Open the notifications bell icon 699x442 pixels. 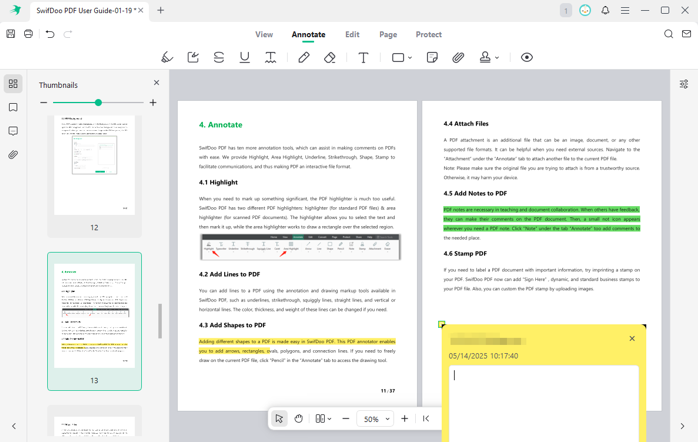[605, 10]
